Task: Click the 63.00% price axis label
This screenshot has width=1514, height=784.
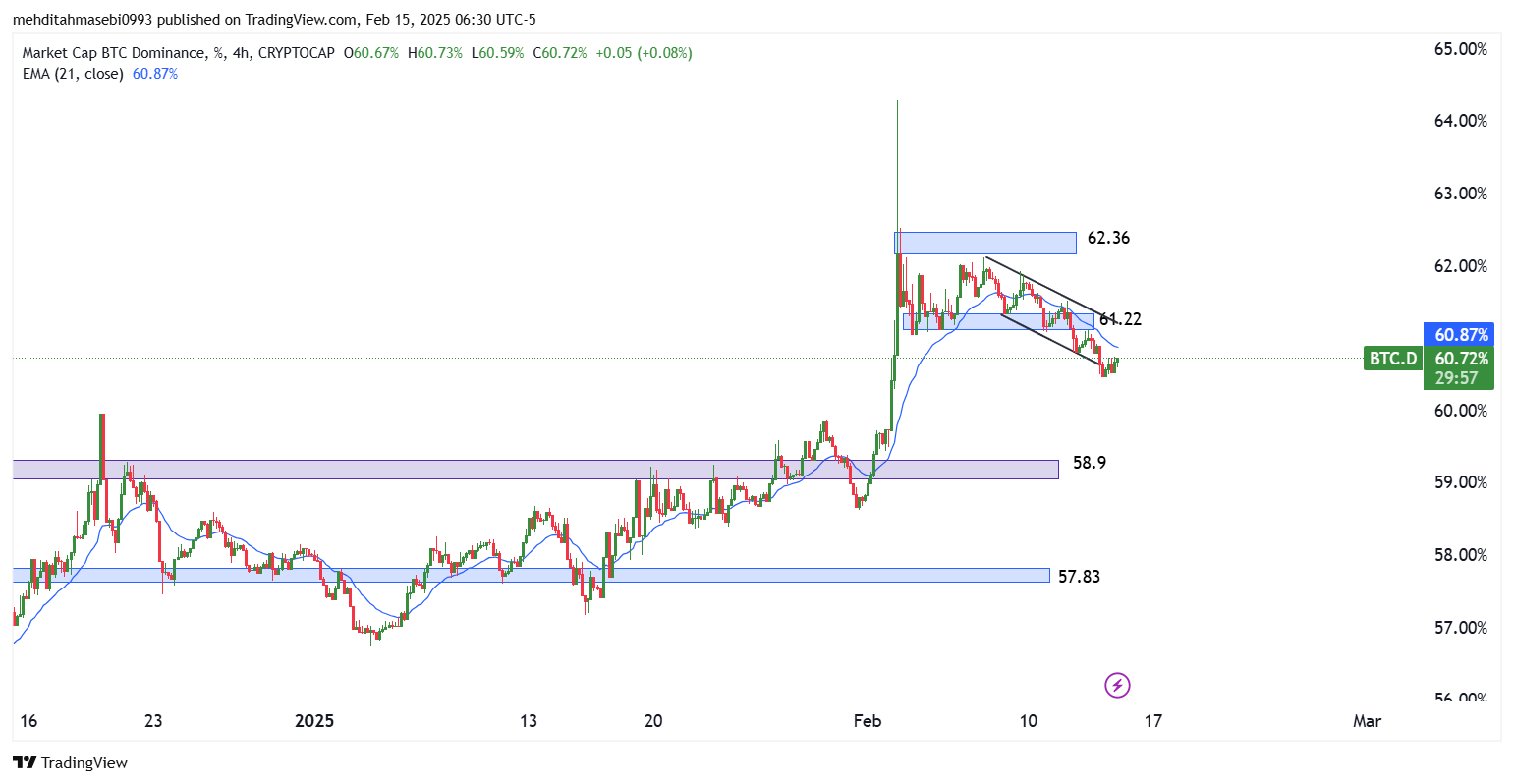Action: coord(1461,194)
